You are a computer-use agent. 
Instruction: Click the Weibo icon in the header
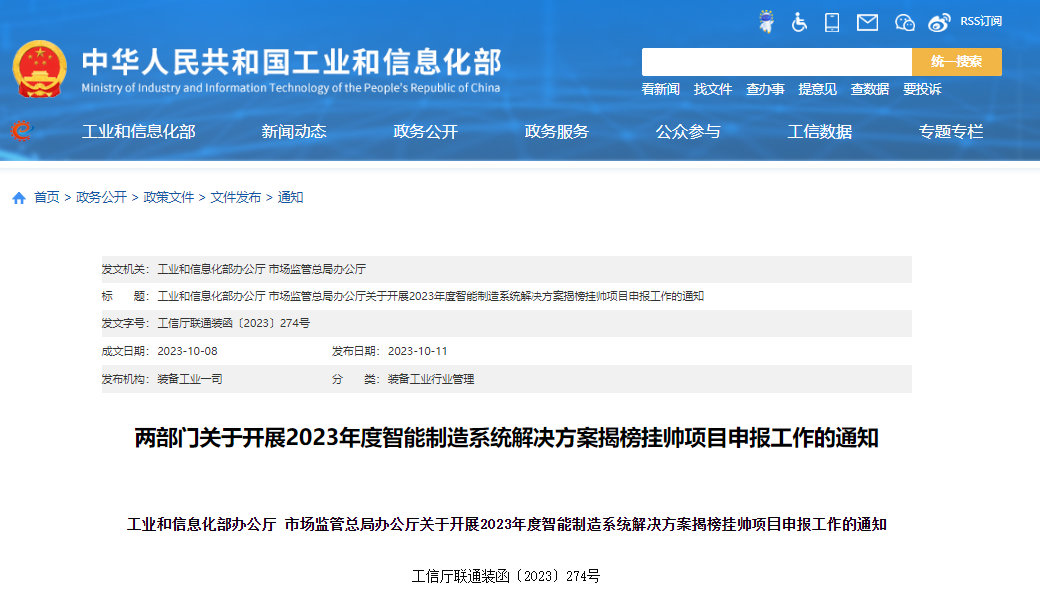point(938,21)
